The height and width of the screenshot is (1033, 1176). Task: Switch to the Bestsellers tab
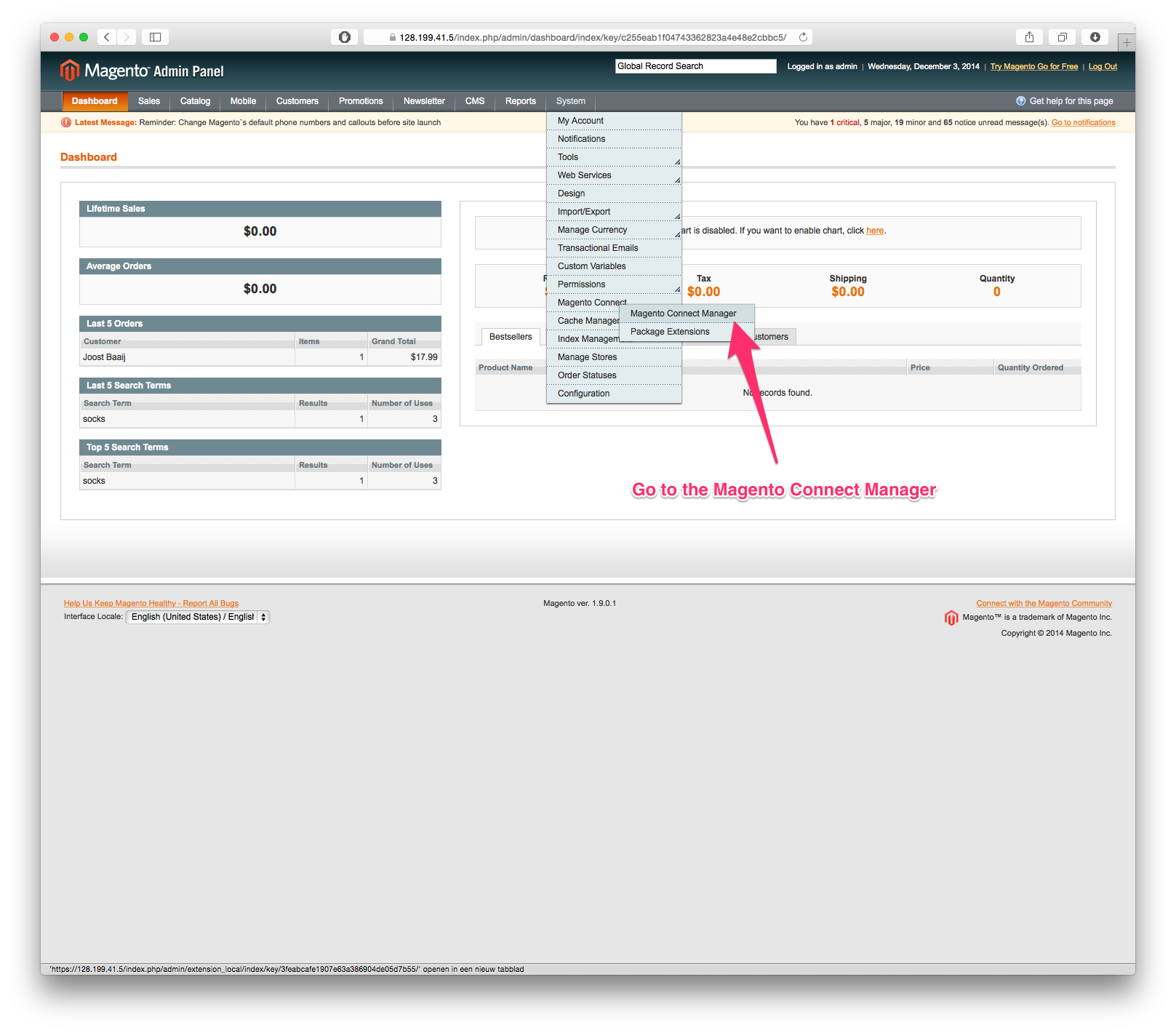click(511, 337)
